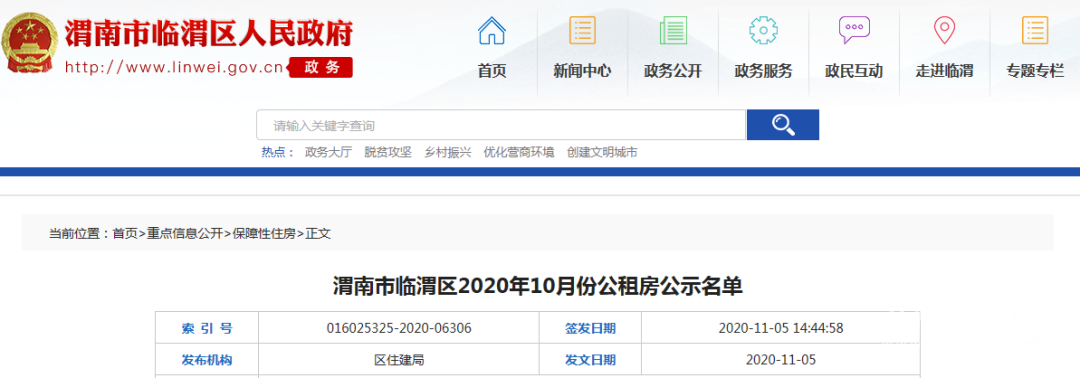The image size is (1080, 378).
Task: Open the 政务公开 menu item
Action: tap(673, 71)
